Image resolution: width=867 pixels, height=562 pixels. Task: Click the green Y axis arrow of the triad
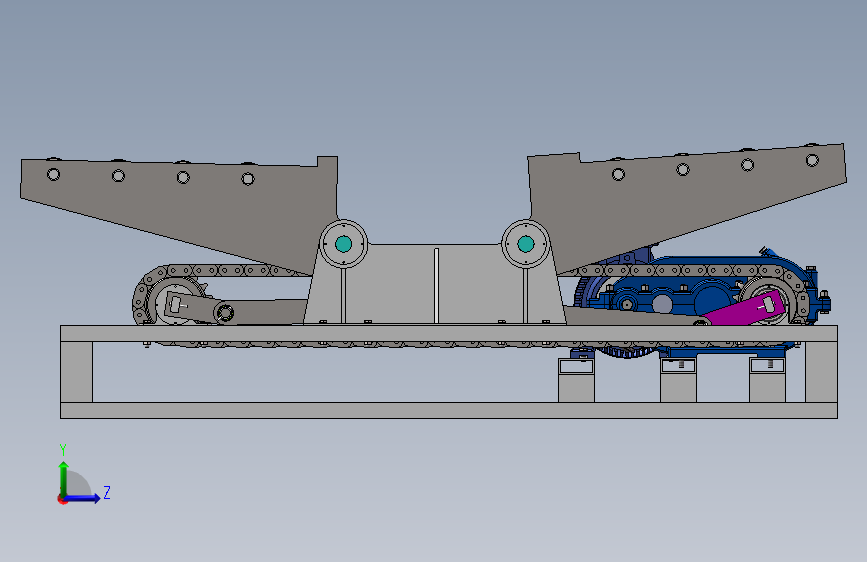64,478
